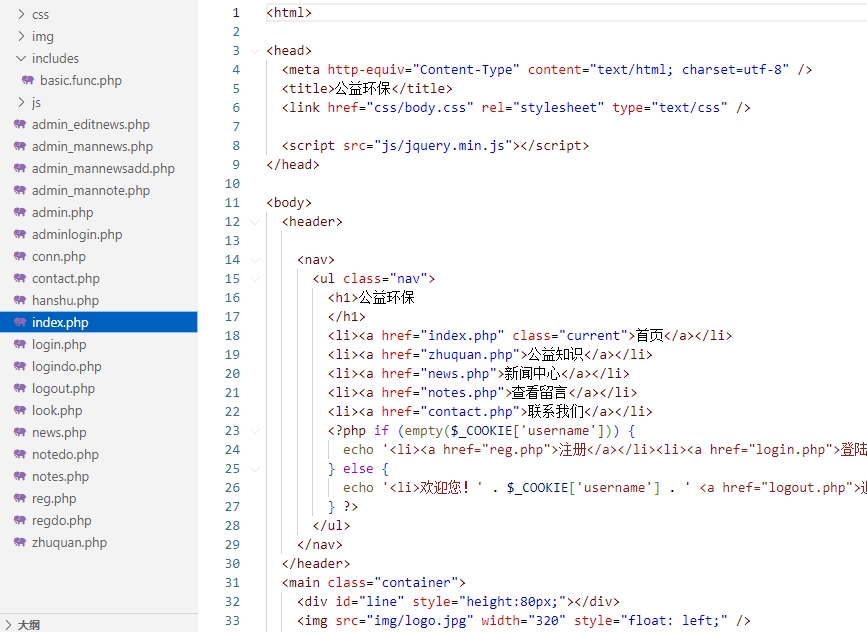Click the closing nav tag on line 29
Image resolution: width=867 pixels, height=632 pixels.
320,545
